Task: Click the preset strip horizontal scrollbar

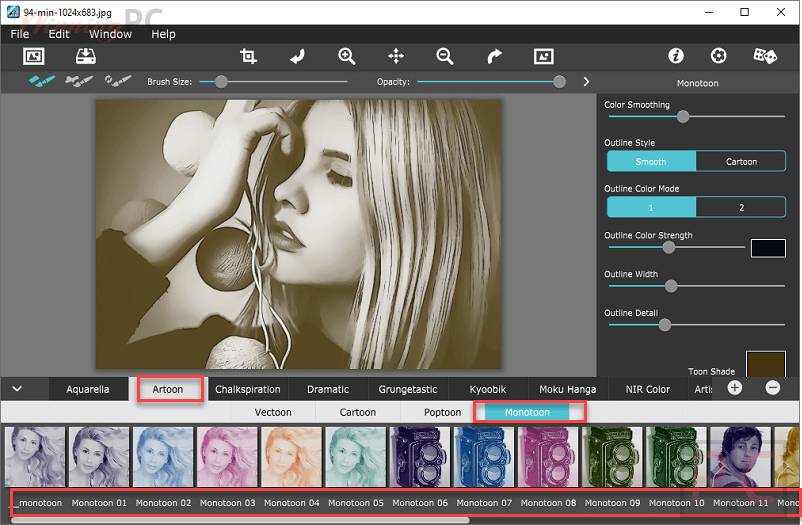Action: (x=240, y=520)
